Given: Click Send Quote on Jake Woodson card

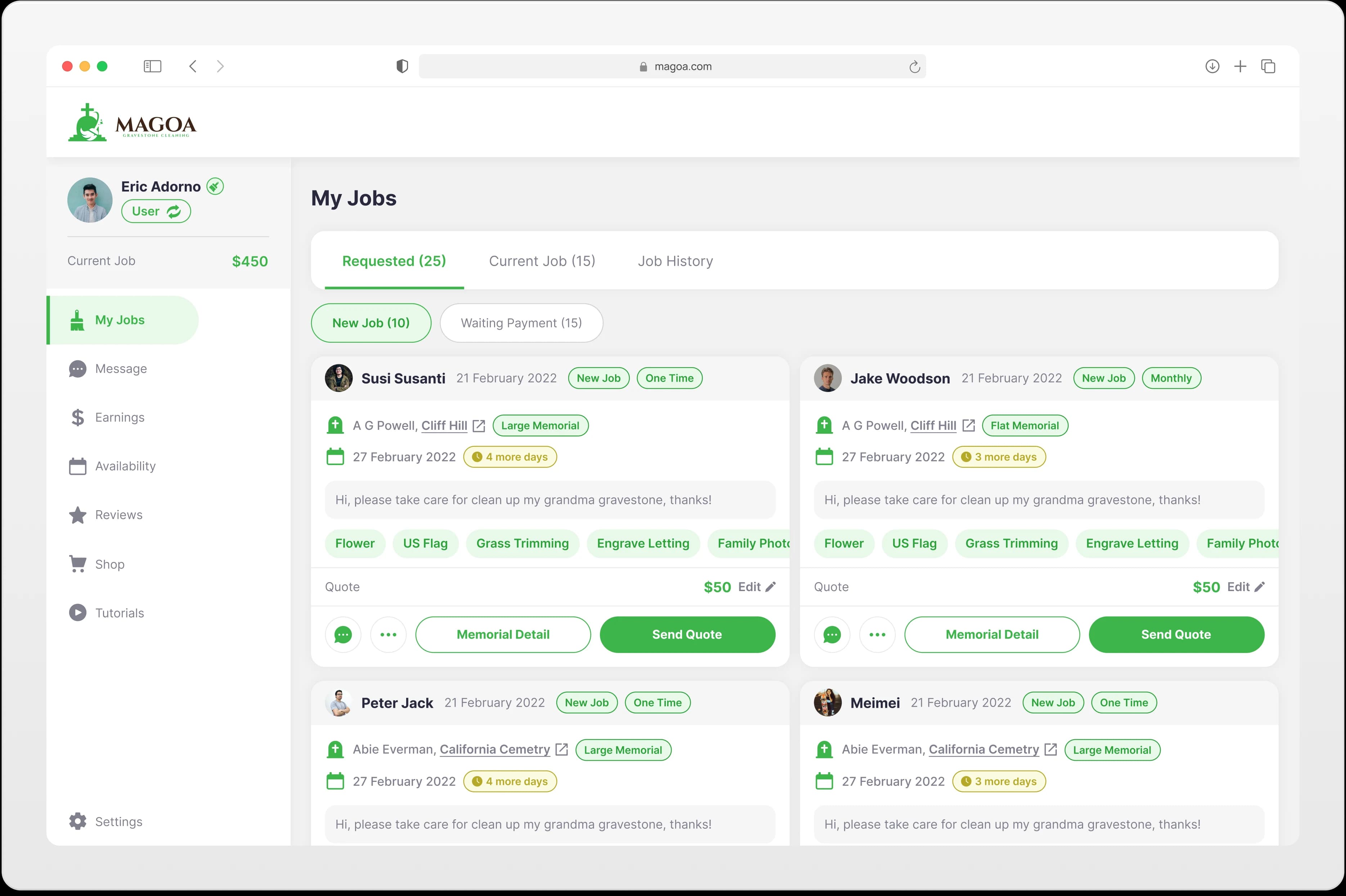Looking at the screenshot, I should click(x=1176, y=634).
